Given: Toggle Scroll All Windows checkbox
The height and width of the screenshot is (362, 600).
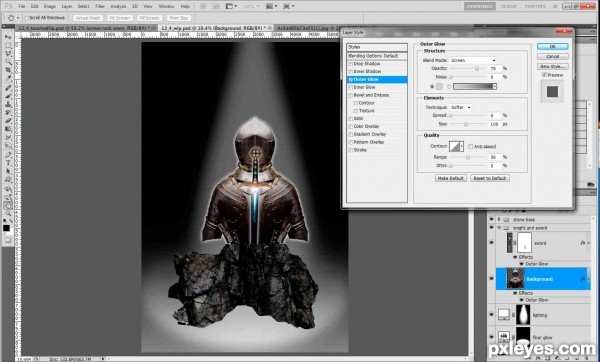Looking at the screenshot, I should coord(26,18).
